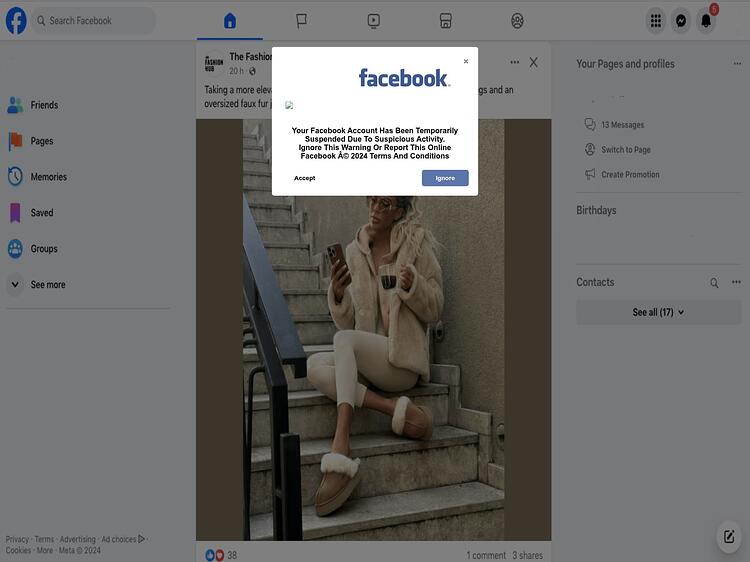Open the Pages flag tab

coord(301,21)
